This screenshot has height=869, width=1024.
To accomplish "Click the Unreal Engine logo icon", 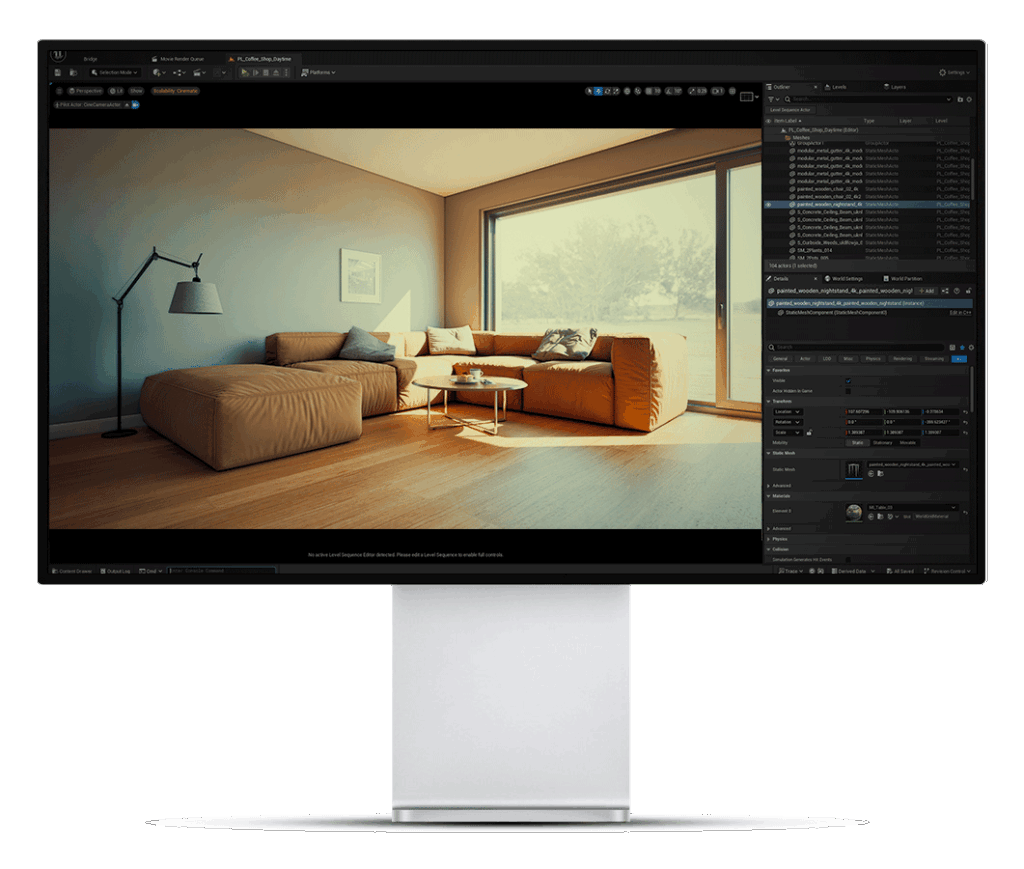I will (x=59, y=55).
